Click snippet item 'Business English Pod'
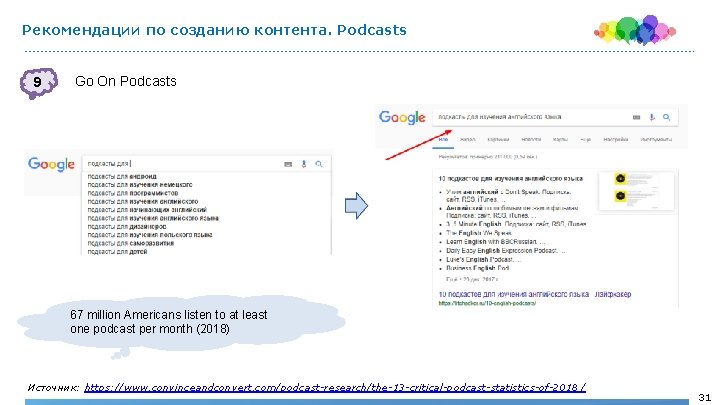The height and width of the screenshot is (405, 720). tap(478, 268)
